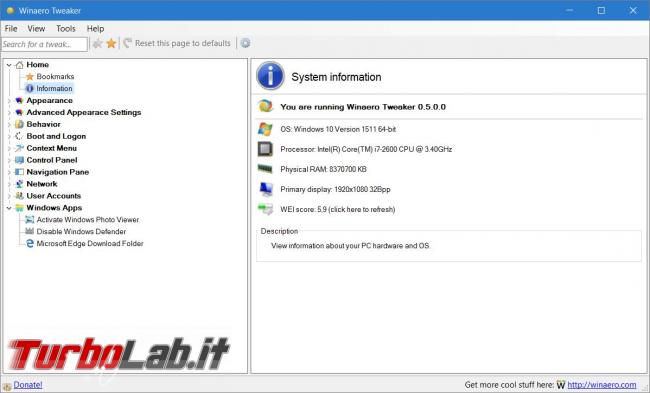Click the Windows Defender wall icon

coord(29,231)
